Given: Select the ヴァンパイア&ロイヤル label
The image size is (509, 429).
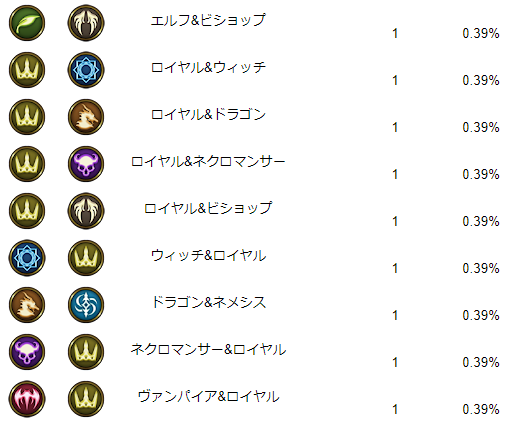Looking at the screenshot, I should coord(208,396).
